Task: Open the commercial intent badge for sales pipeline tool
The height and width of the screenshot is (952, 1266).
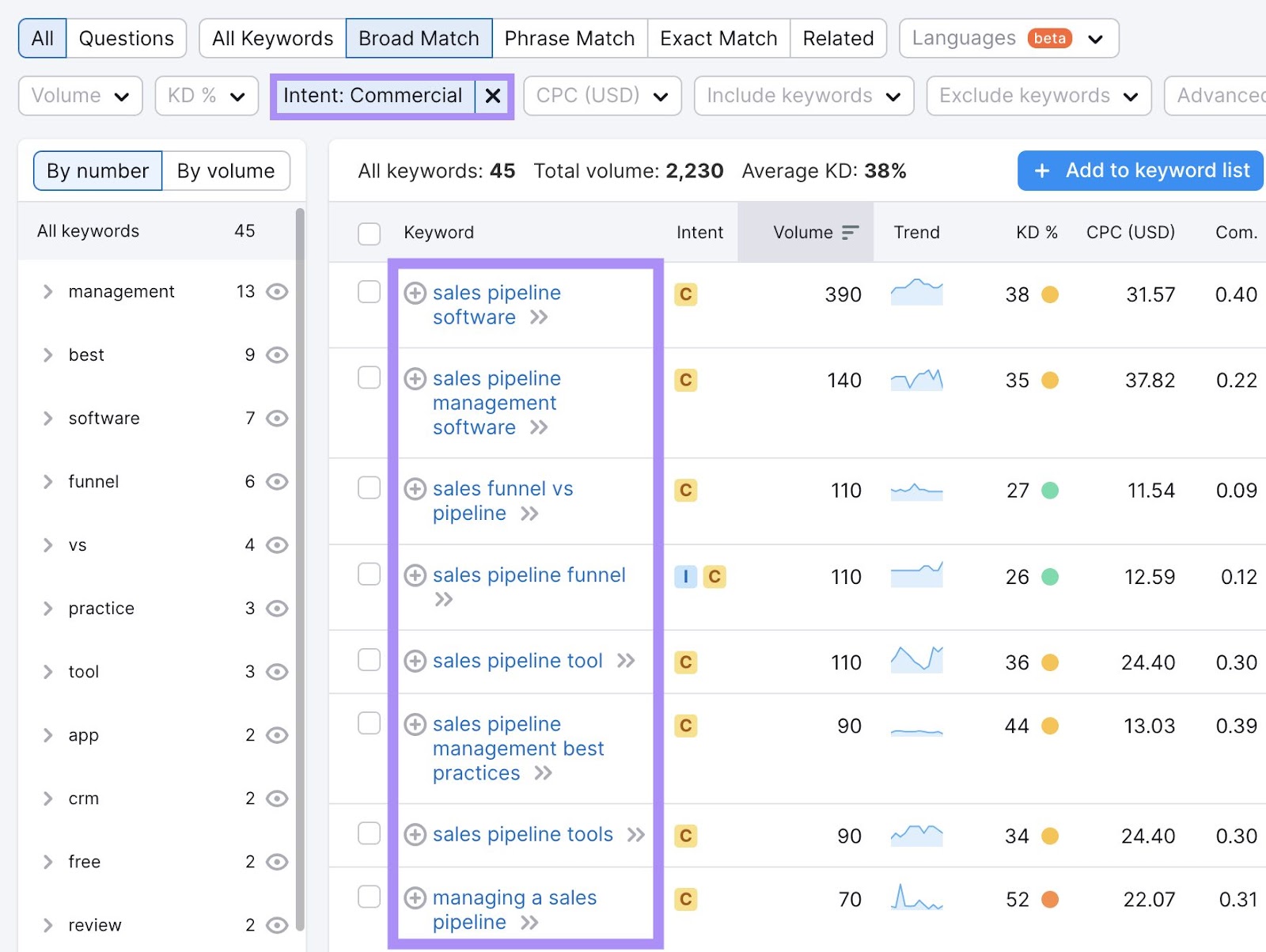Action: click(x=685, y=662)
